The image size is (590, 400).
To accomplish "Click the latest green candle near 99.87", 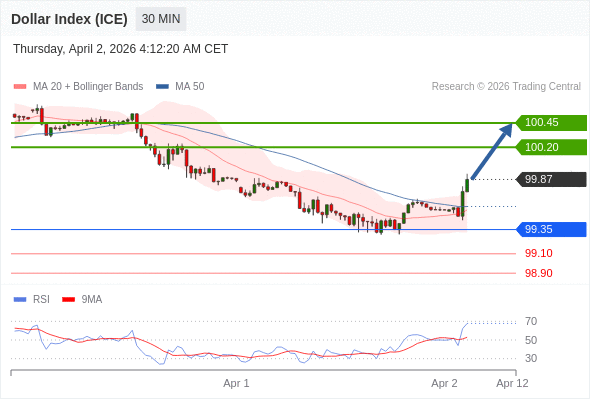I will click(467, 184).
